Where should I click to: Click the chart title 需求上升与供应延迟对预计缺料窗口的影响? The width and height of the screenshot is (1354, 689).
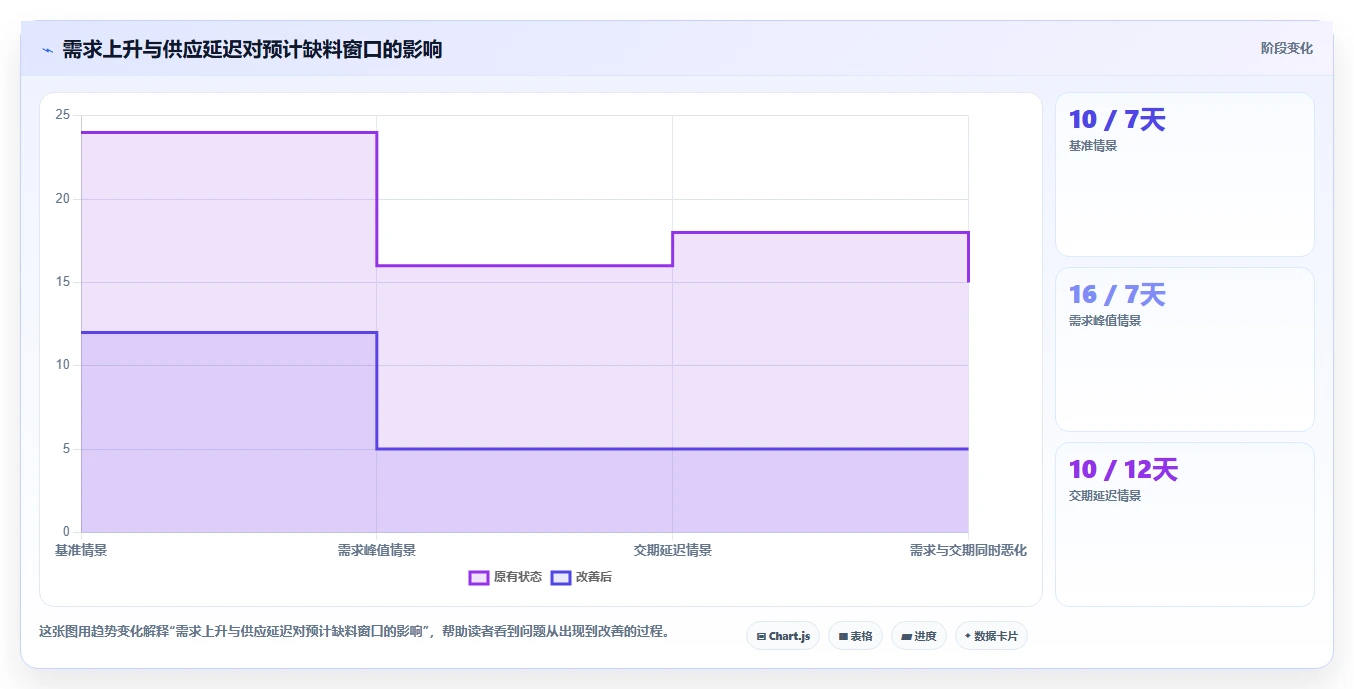coord(252,49)
